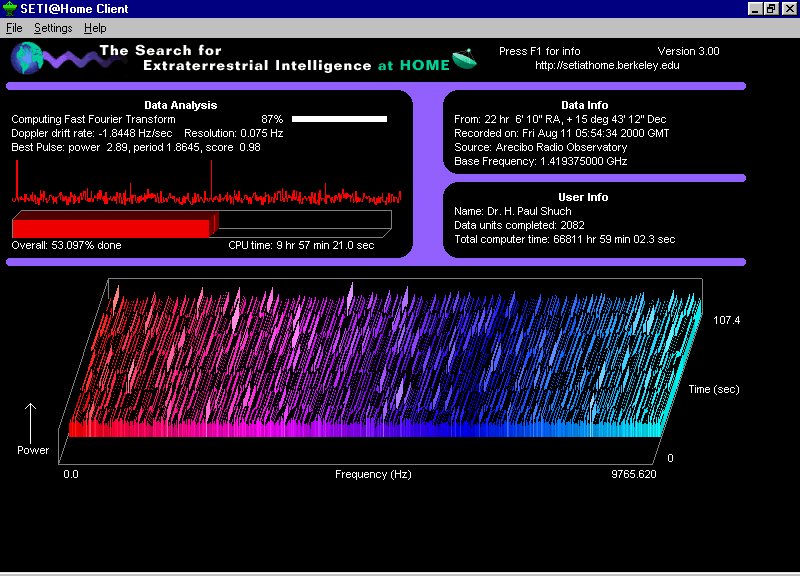Click the 'Best Pulse' result line
This screenshot has height=576, width=800.
136,147
